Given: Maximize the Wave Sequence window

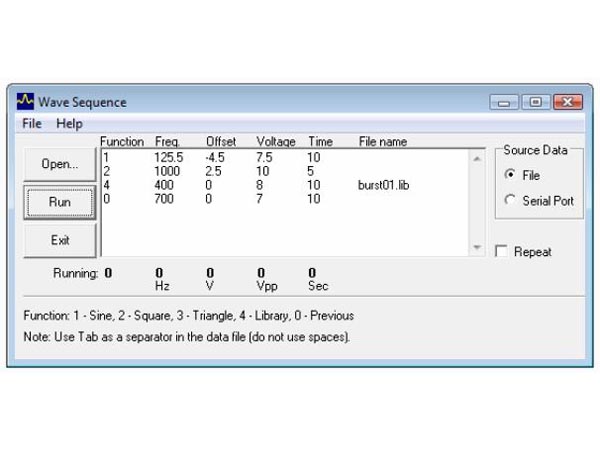Looking at the screenshot, I should tap(535, 102).
